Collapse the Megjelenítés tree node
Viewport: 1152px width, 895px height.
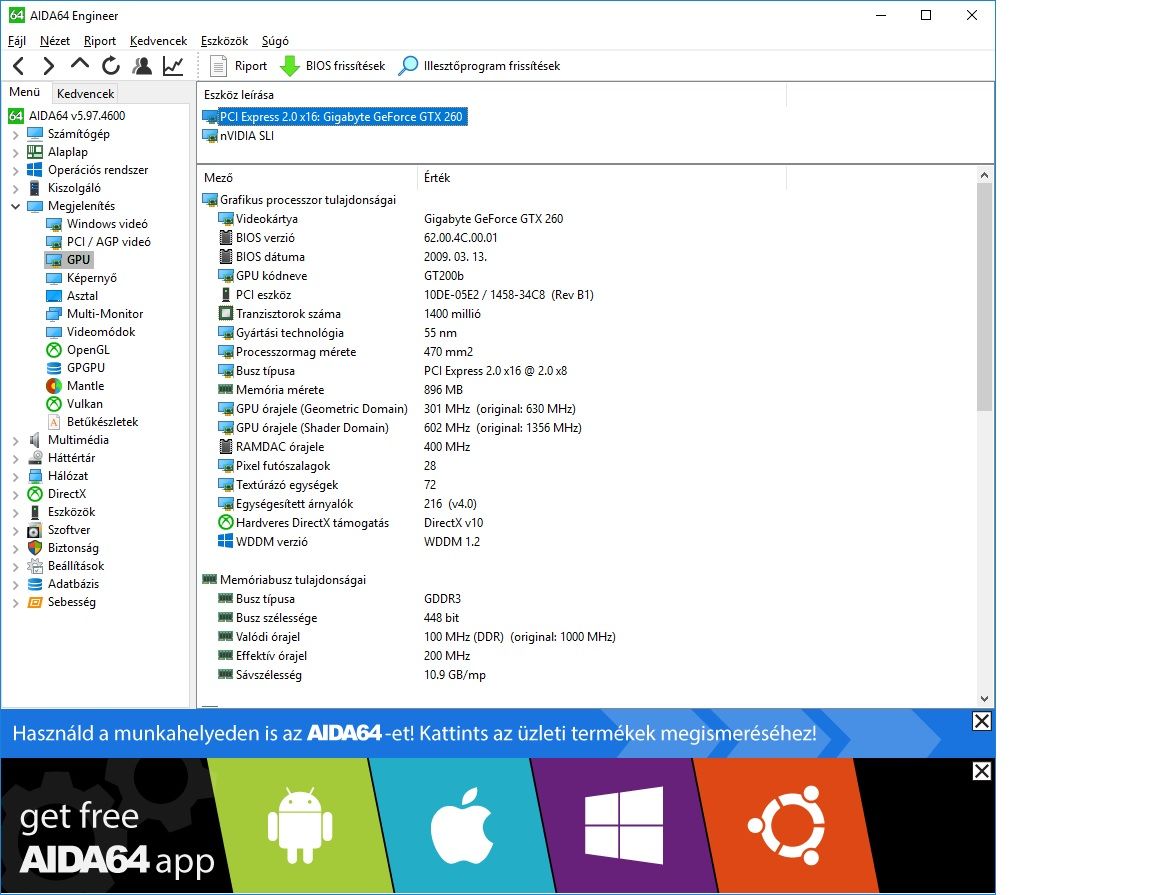coord(15,206)
